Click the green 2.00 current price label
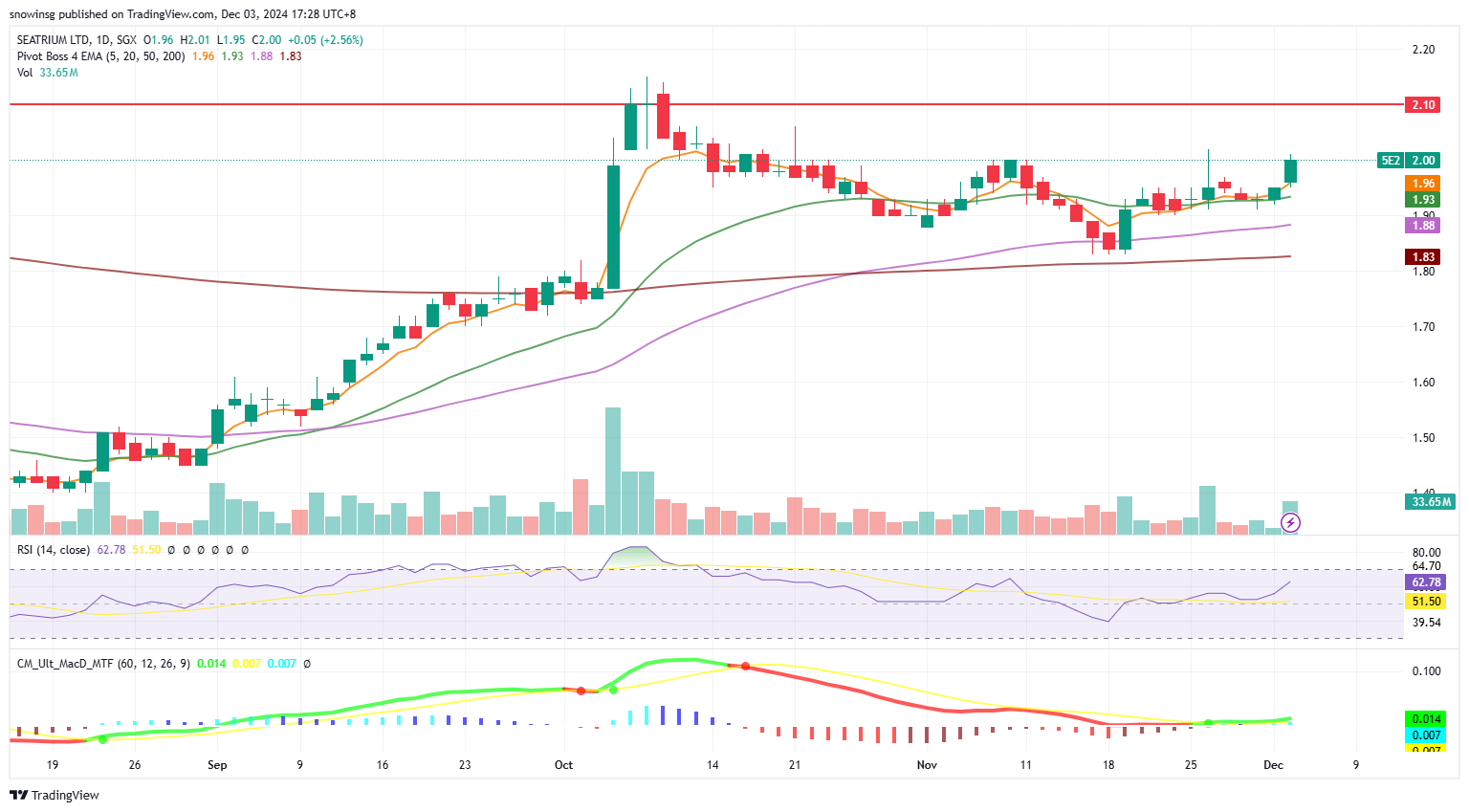Screen dimensions: 1469x812 tap(1423, 160)
